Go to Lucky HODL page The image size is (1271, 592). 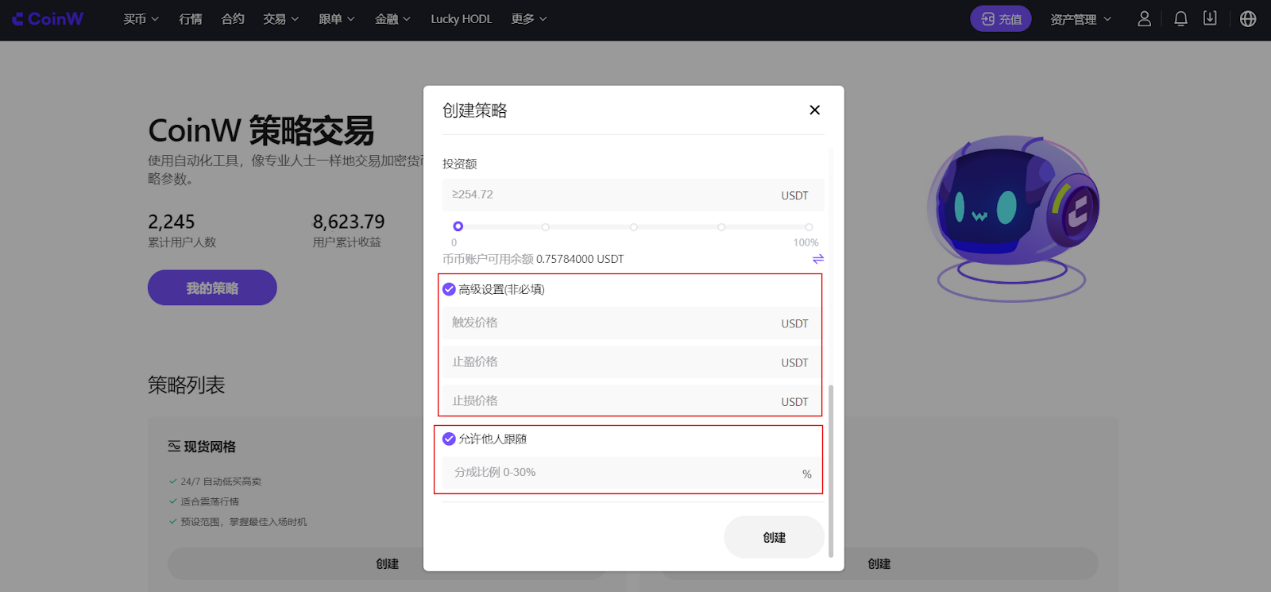coord(461,19)
